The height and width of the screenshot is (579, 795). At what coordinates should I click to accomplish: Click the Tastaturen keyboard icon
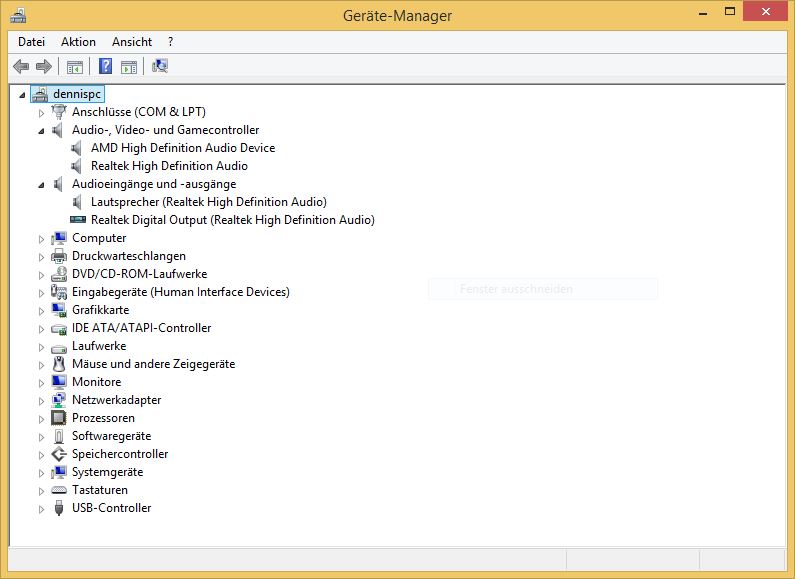point(59,490)
